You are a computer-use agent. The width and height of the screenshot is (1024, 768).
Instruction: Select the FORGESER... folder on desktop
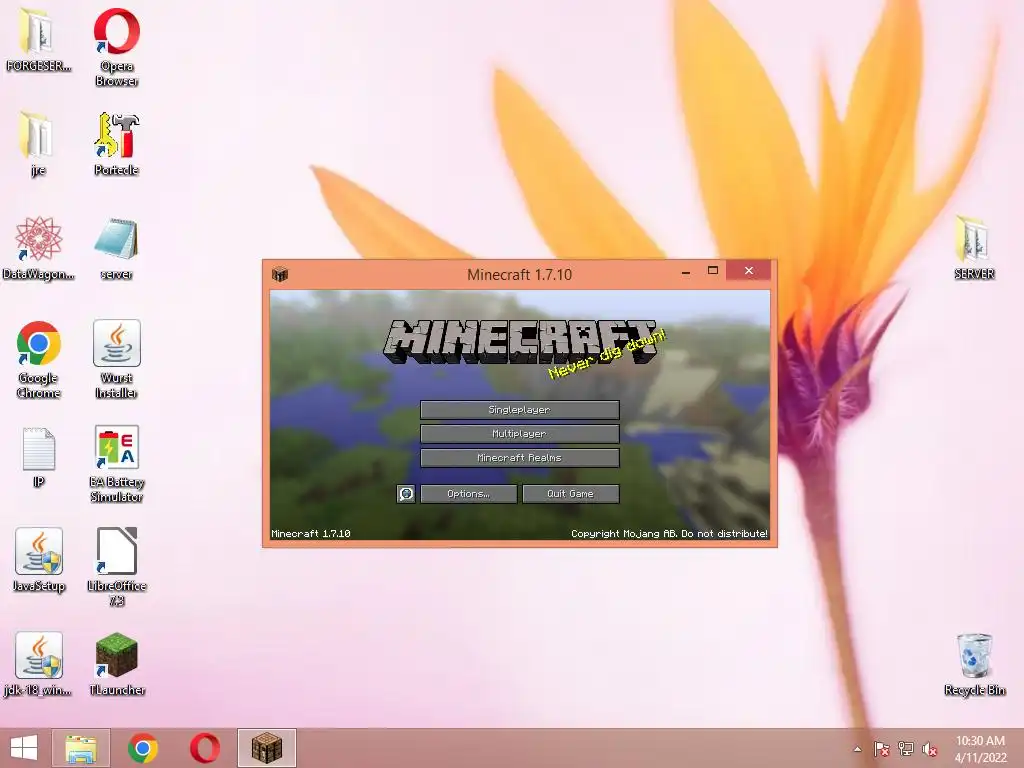pos(37,39)
